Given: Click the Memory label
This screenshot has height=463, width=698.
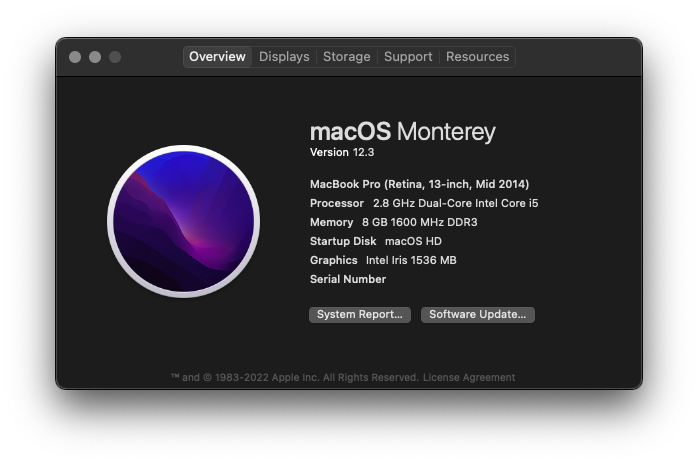Looking at the screenshot, I should (331, 222).
